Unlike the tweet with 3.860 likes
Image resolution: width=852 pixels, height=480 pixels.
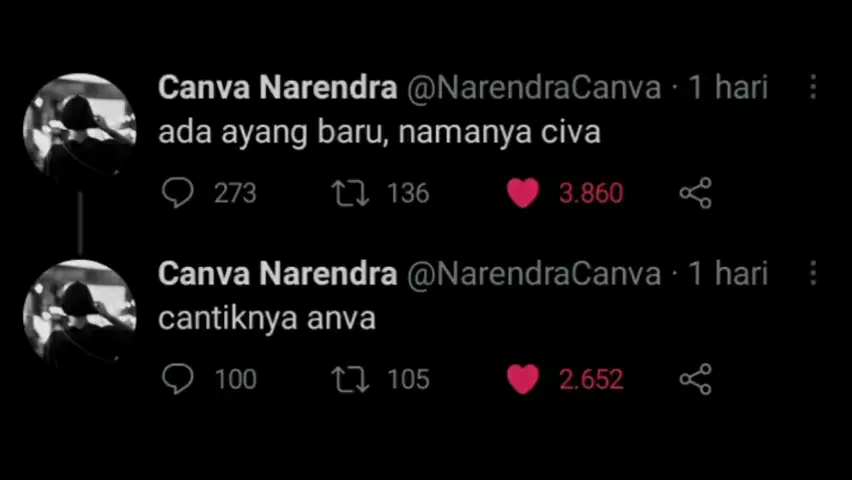click(x=523, y=192)
